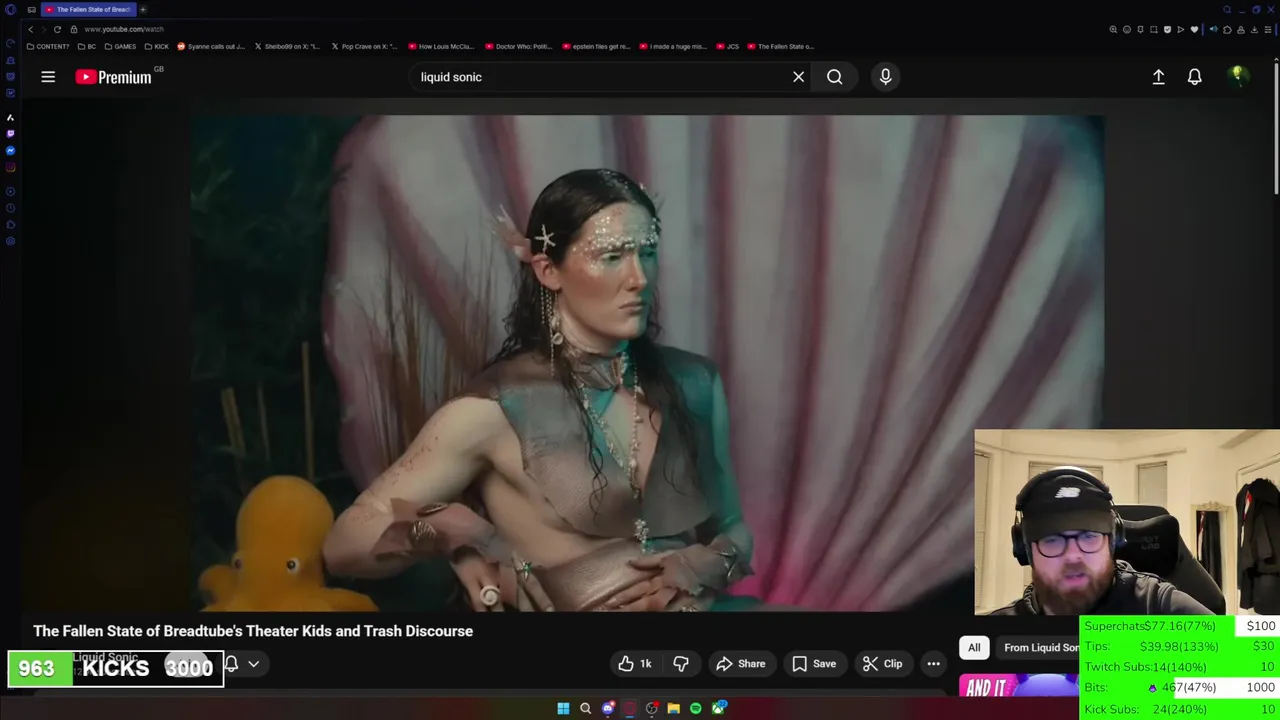Open 'The Fallen State o...' bookmark
The image size is (1280, 720).
click(x=780, y=46)
